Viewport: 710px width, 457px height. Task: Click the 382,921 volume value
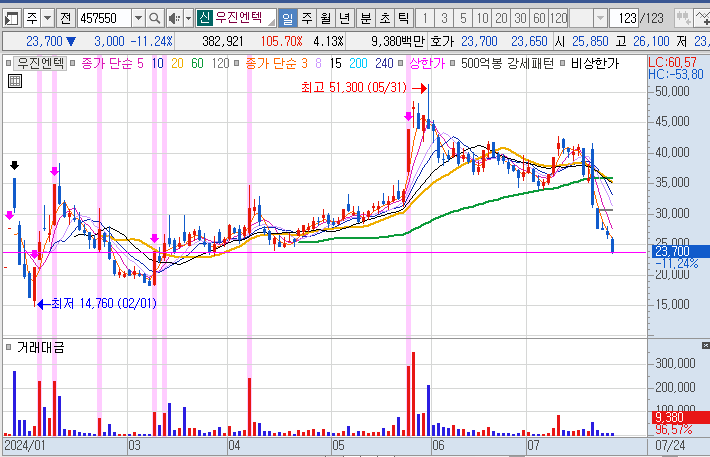tap(222, 42)
